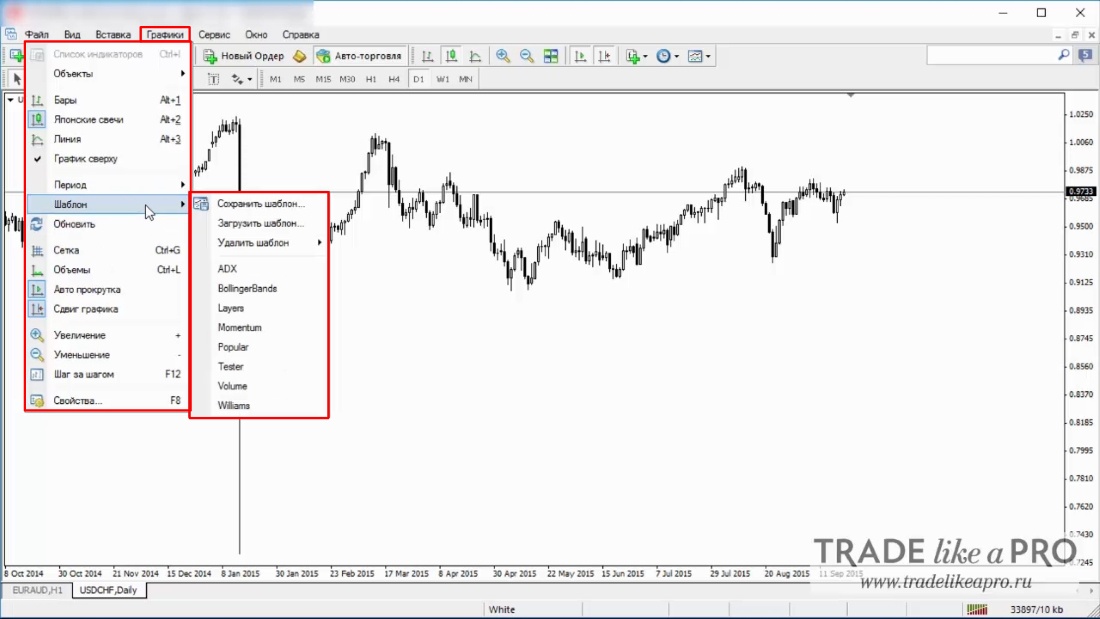The width and height of the screenshot is (1100, 619).
Task: Click the New Order plus icon
Action: click(210, 56)
